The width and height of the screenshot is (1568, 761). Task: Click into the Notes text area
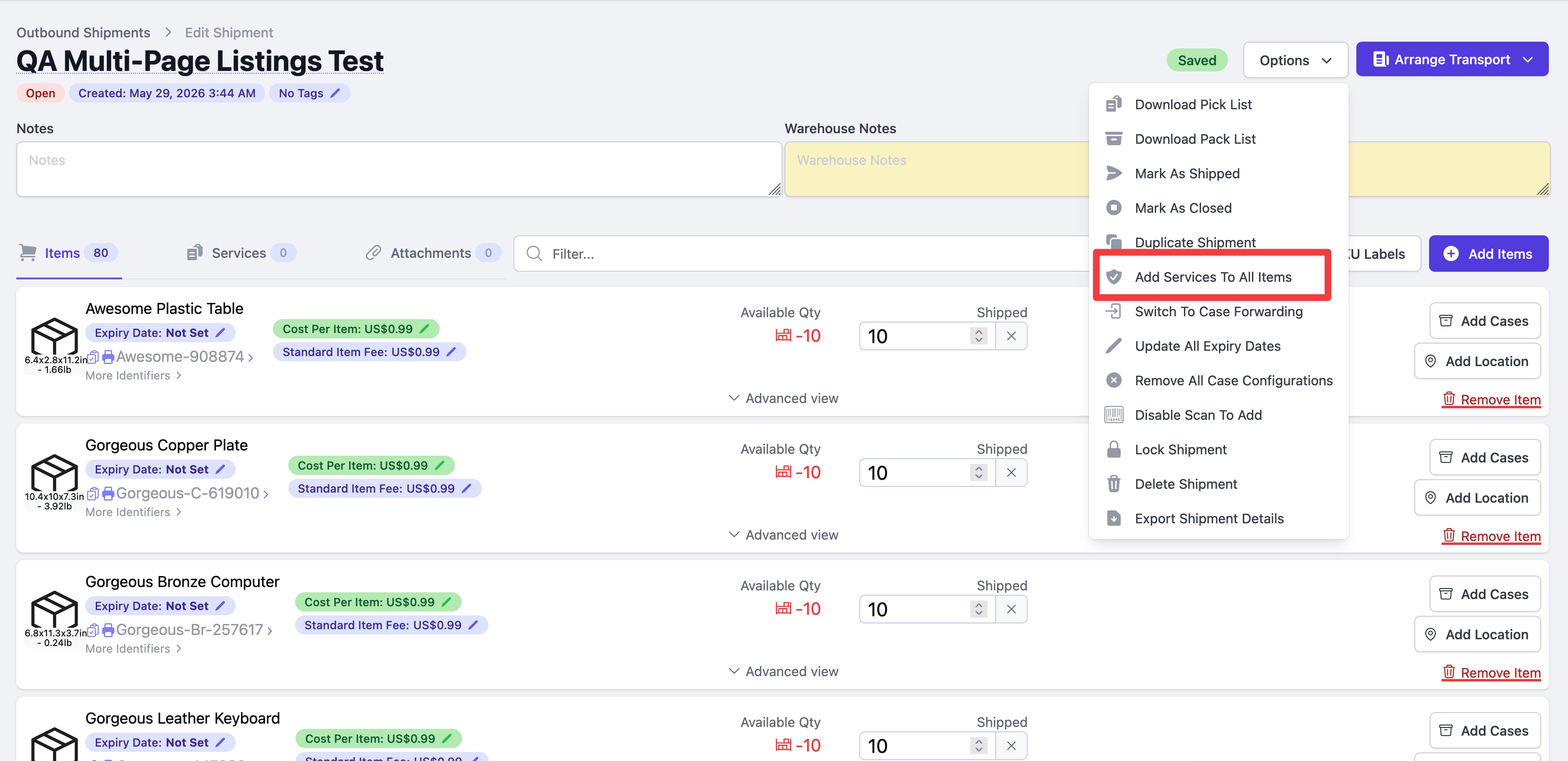pos(398,169)
